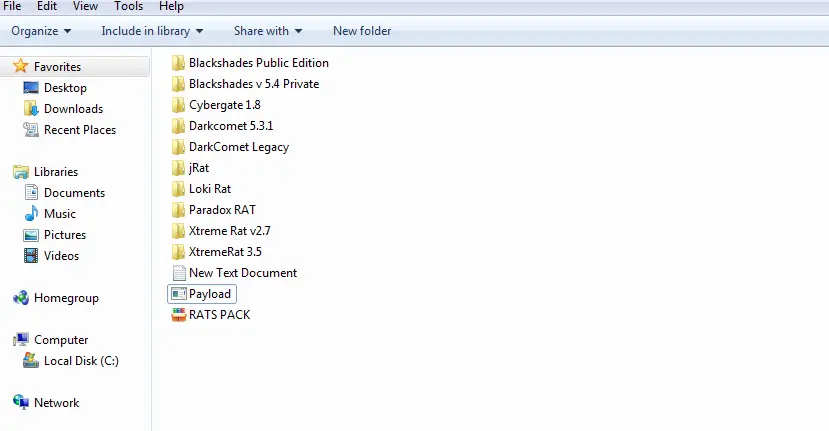
Task: Click the Network icon in navigation pane
Action: pyautogui.click(x=21, y=403)
